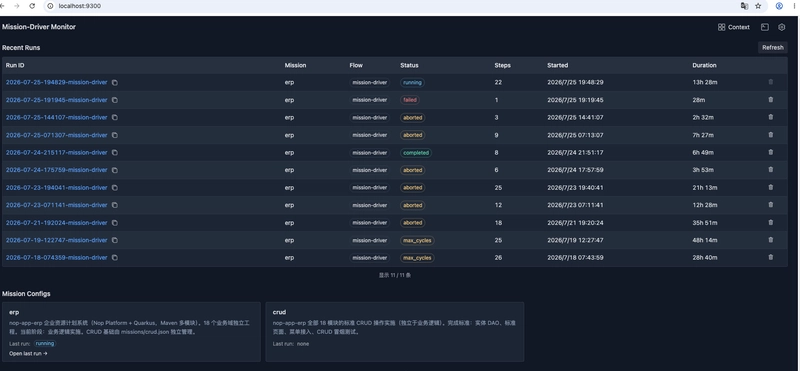
Task: Open run 2026-07-24-215117-mission-driver
Action: point(57,153)
